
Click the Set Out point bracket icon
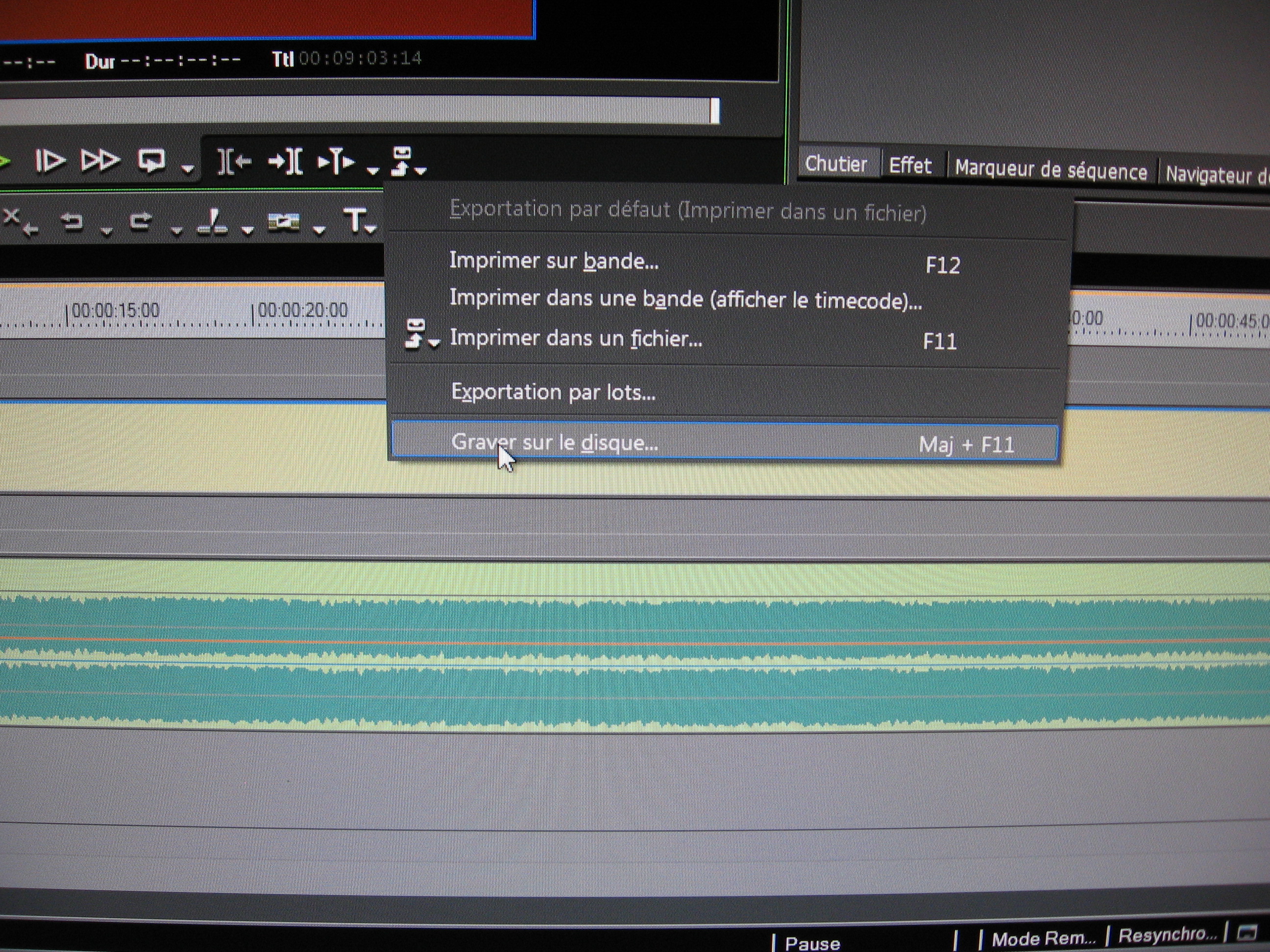[286, 162]
